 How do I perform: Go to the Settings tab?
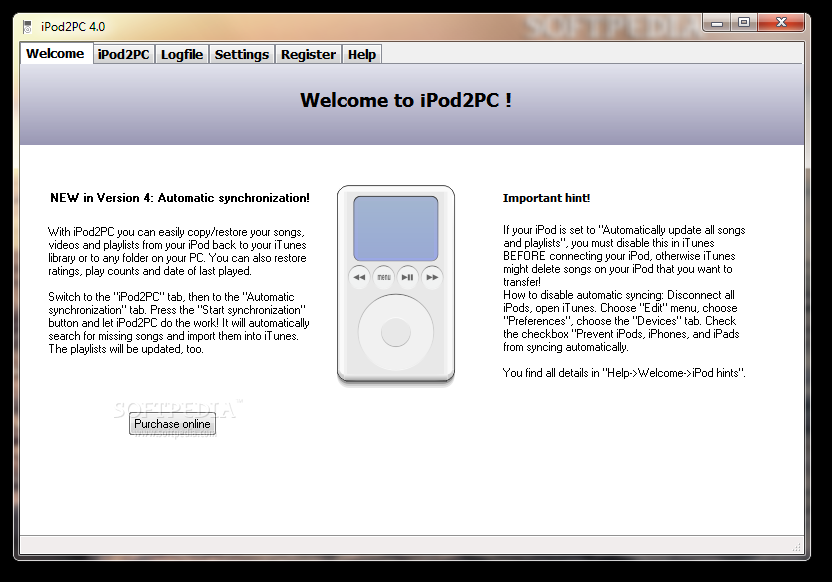(x=242, y=55)
